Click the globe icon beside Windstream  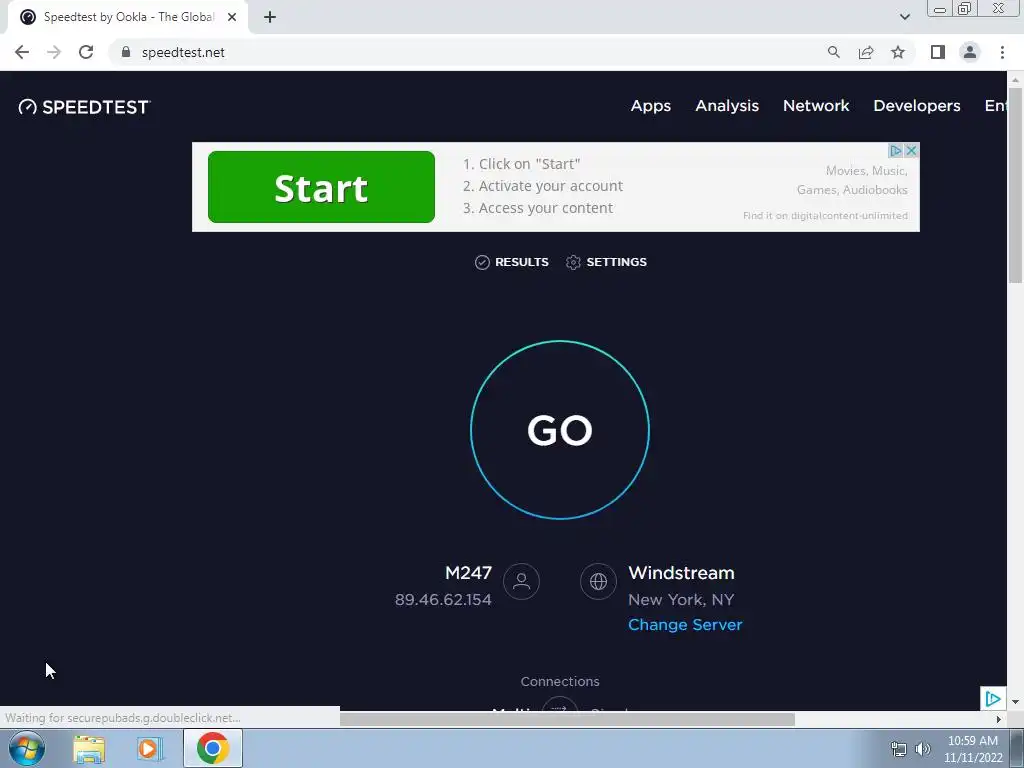point(598,581)
